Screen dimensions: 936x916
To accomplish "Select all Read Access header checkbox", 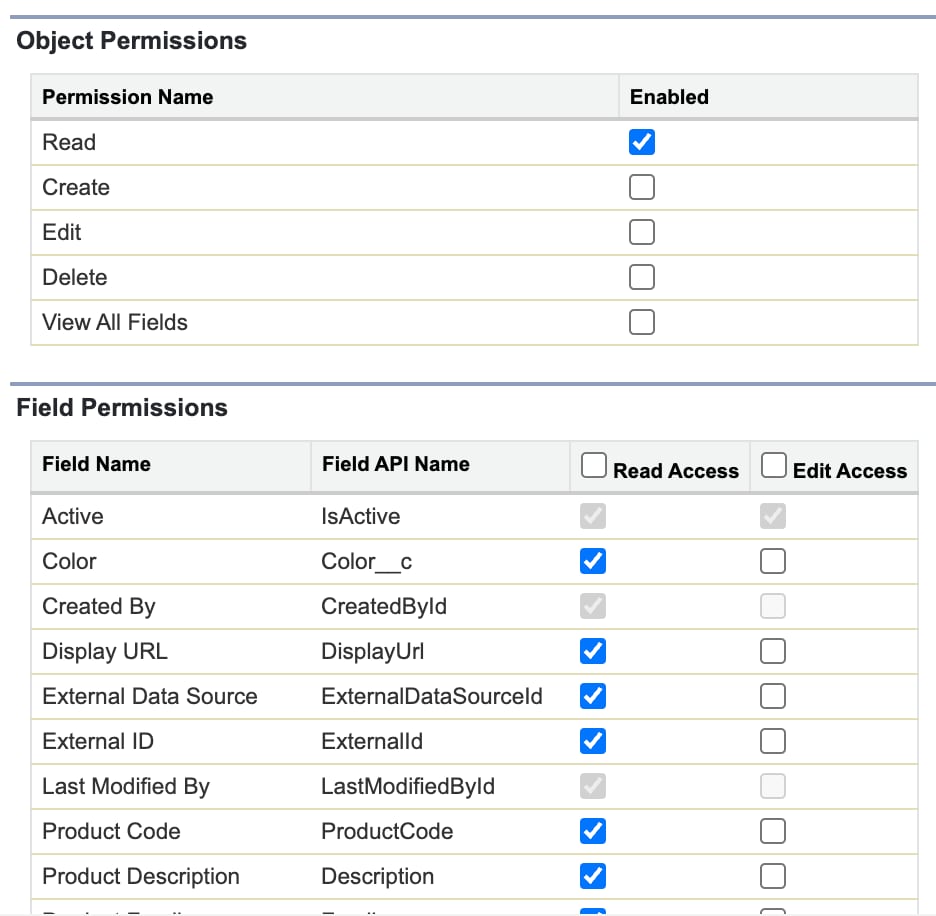I will [594, 465].
